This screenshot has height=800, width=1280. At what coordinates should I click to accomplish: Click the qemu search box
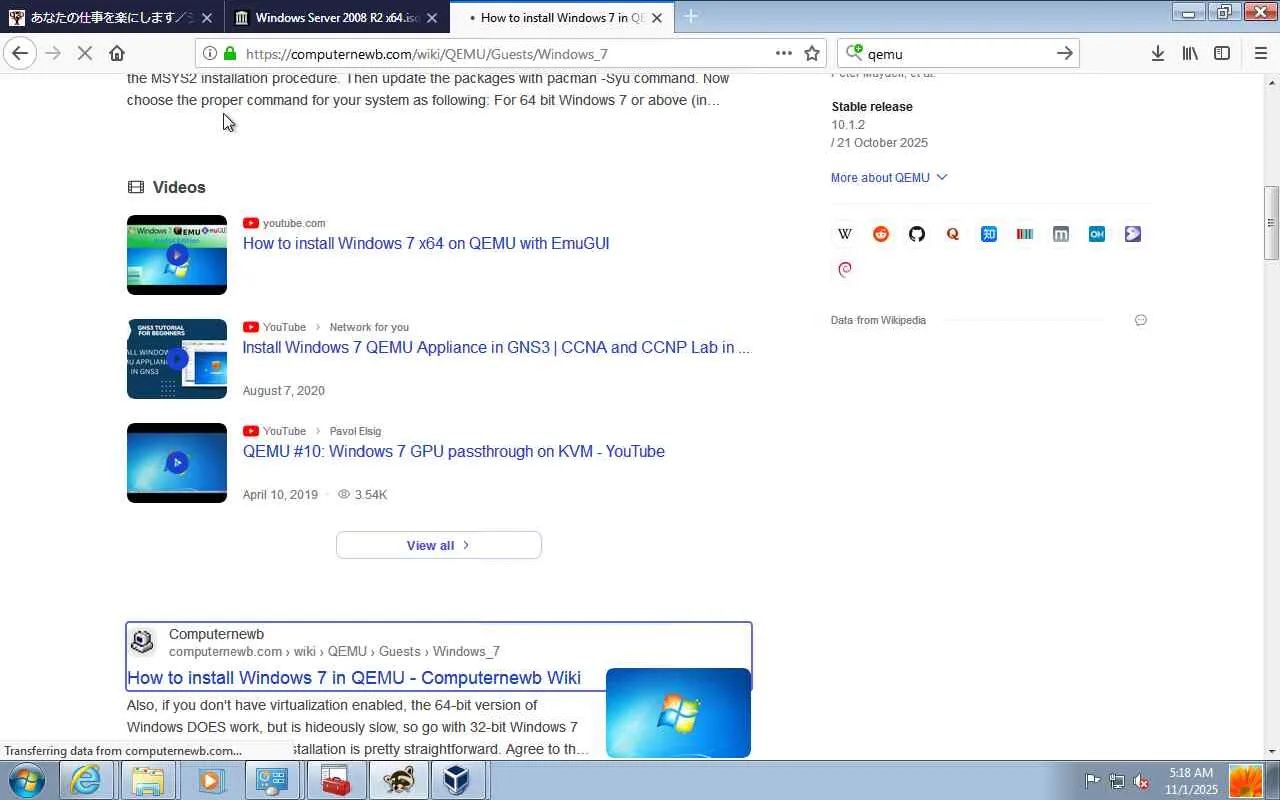click(x=957, y=54)
